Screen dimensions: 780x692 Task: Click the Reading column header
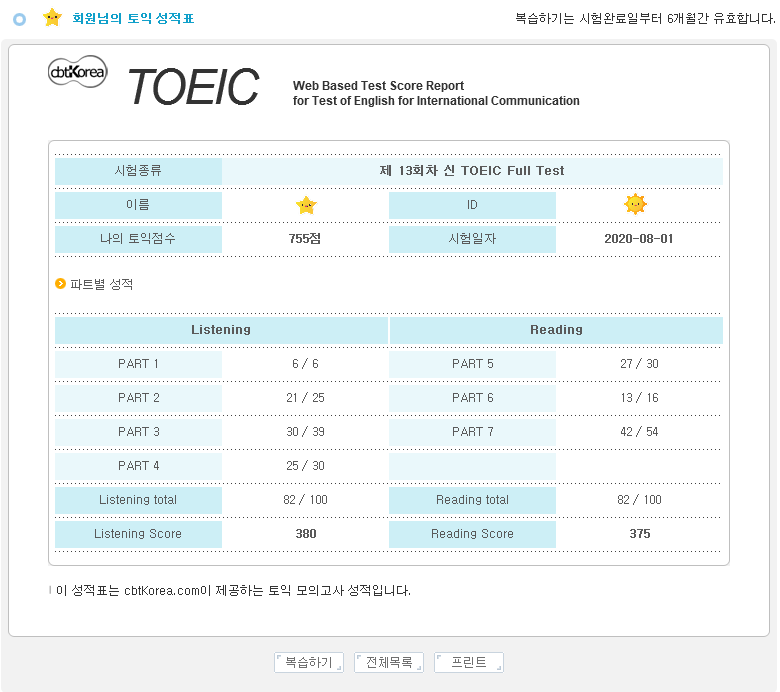556,330
